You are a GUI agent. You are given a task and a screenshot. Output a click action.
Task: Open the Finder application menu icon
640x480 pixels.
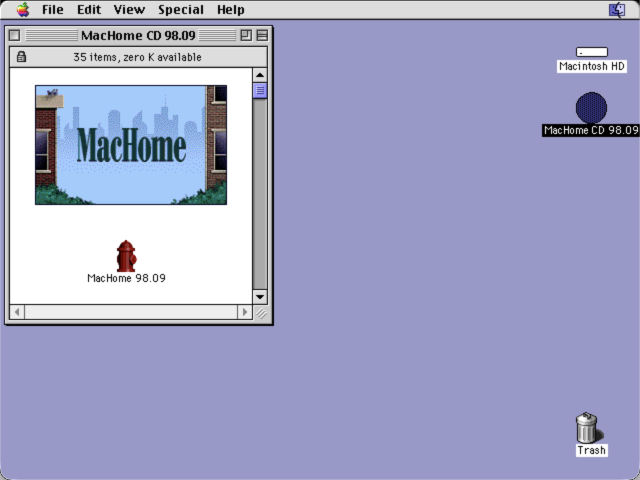click(617, 9)
